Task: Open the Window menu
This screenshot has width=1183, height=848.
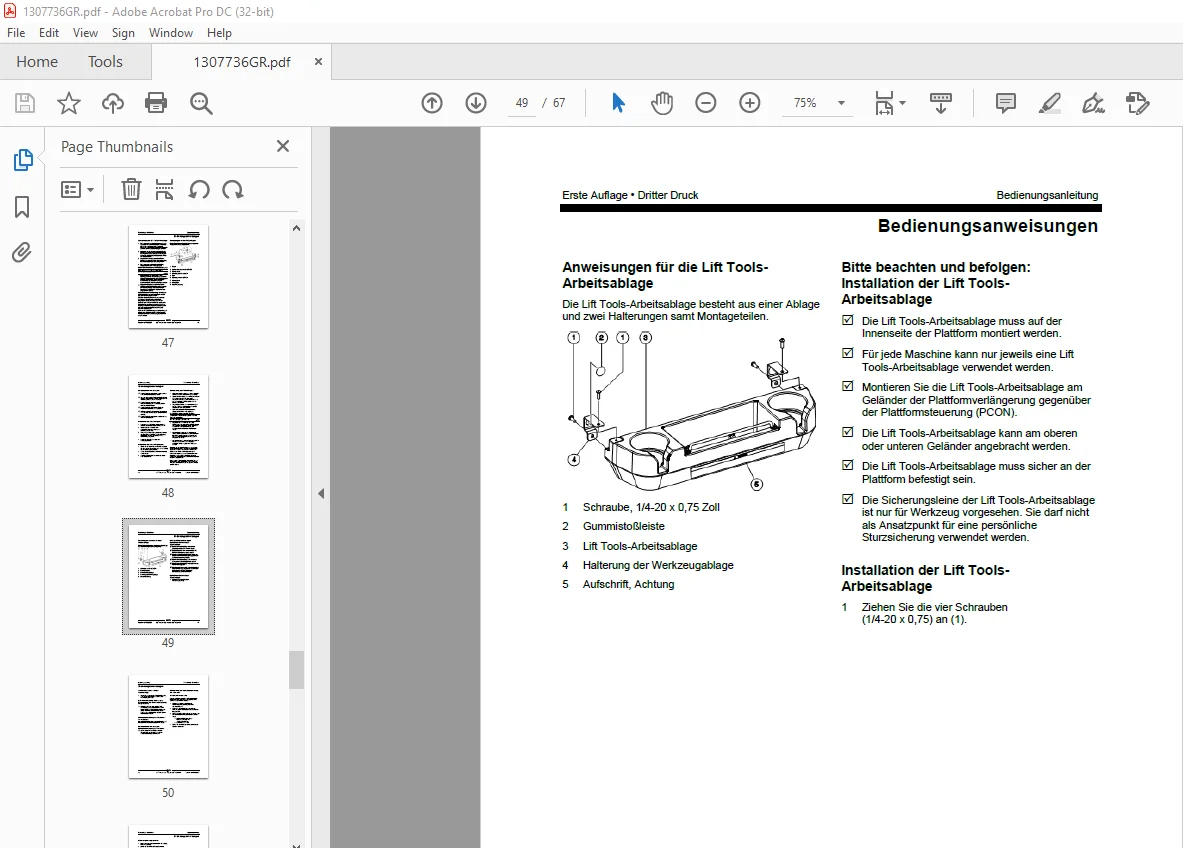Action: tap(171, 32)
